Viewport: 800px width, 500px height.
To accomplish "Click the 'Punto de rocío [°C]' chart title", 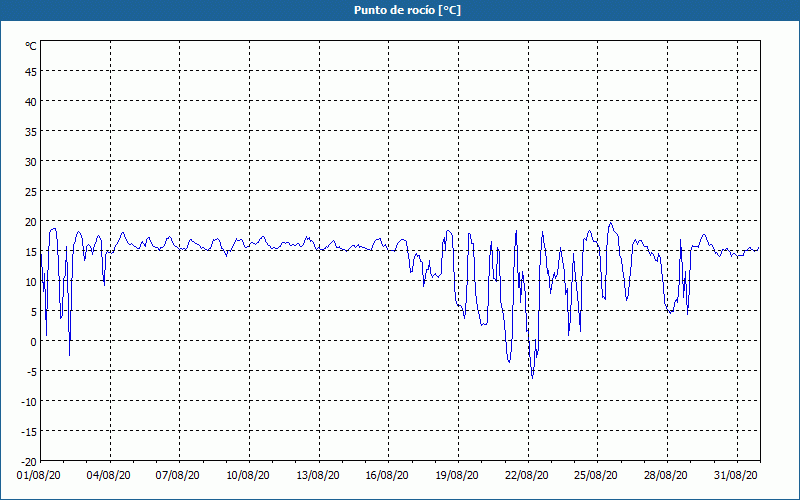I will tap(407, 10).
